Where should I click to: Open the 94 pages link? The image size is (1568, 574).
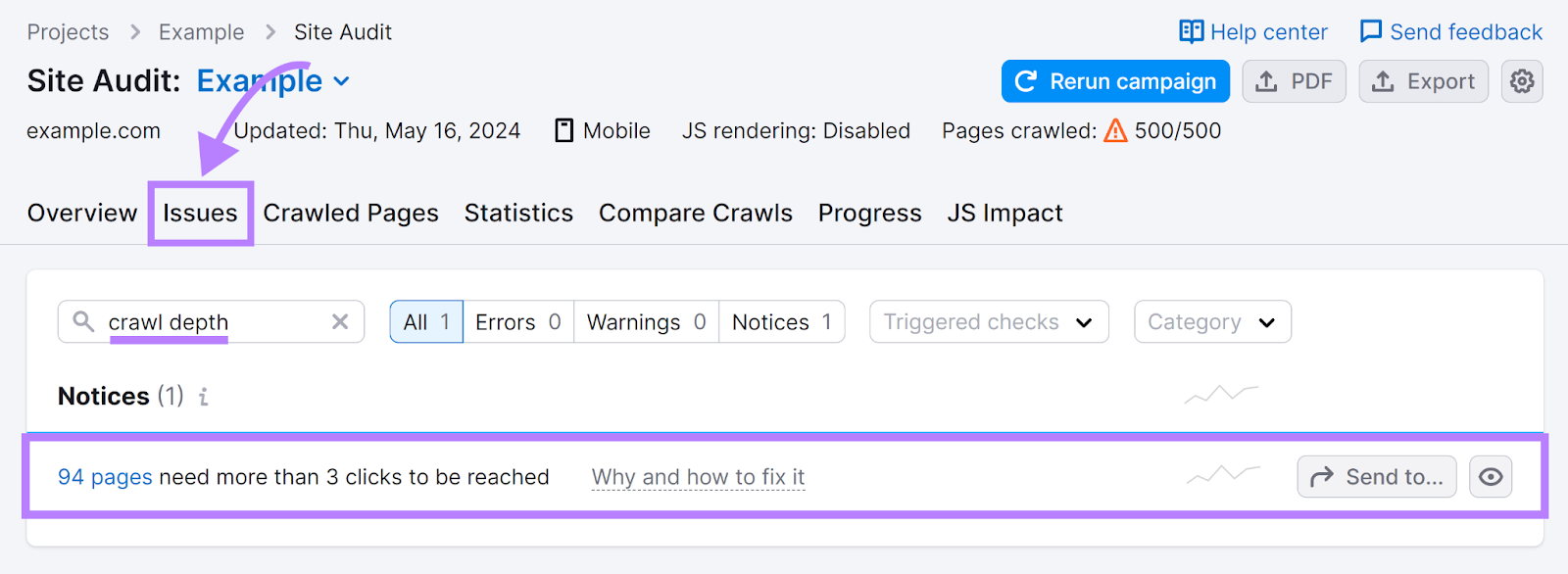pos(105,477)
